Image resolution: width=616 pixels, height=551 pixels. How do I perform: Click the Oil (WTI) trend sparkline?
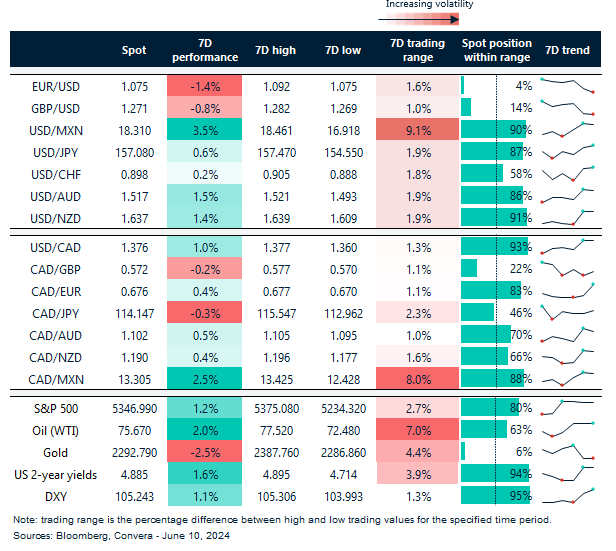(x=567, y=430)
